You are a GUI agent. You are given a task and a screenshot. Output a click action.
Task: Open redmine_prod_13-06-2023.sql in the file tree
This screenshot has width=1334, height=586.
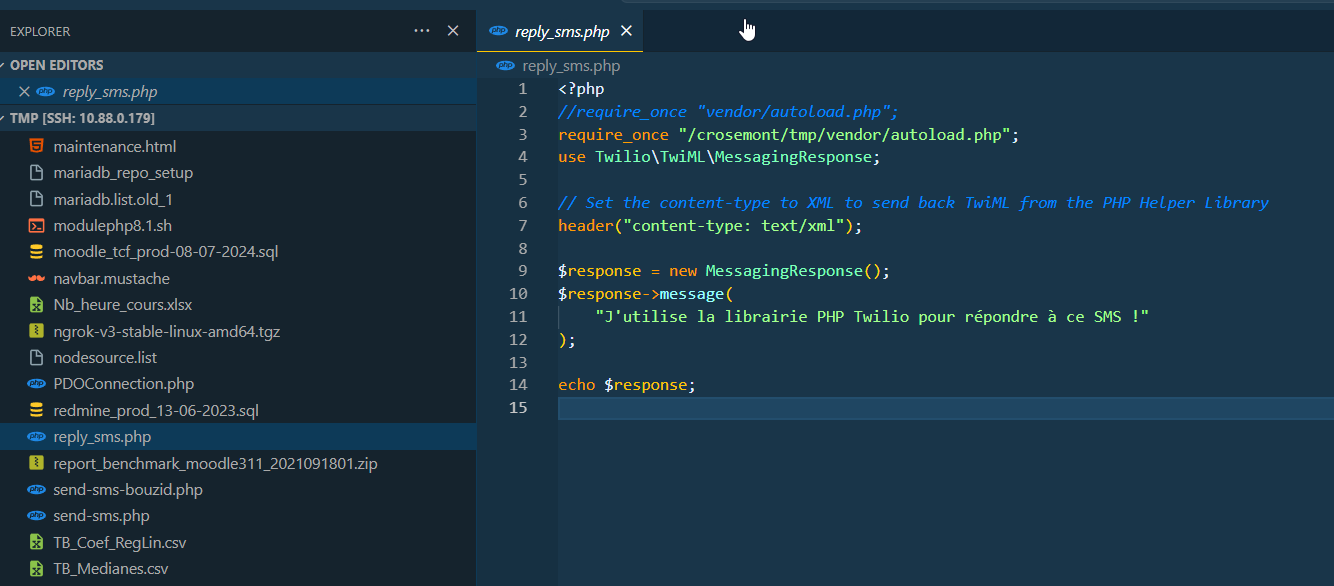pyautogui.click(x=155, y=410)
